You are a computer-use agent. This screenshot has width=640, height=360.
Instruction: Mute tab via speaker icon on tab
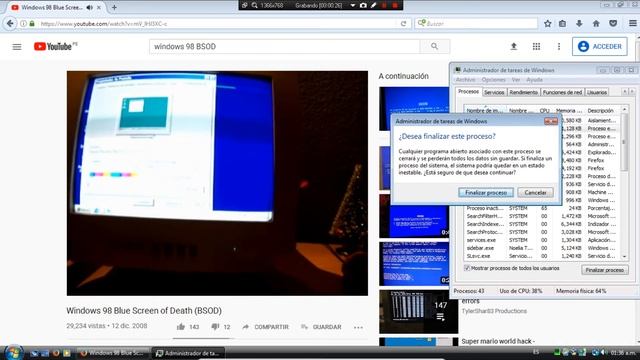point(89,7)
